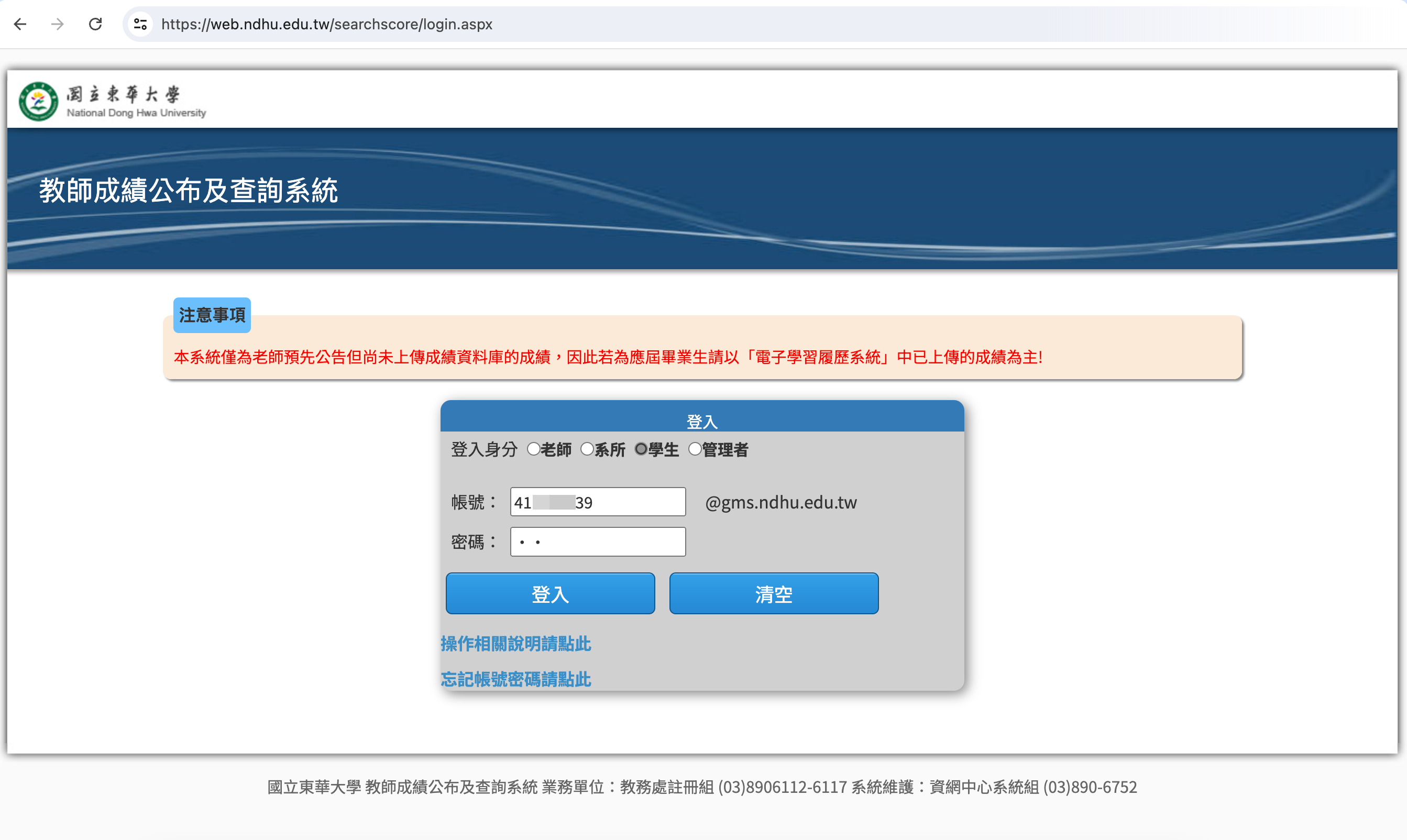Viewport: 1407px width, 840px height.
Task: Select the 管理者 login identity radio button
Action: pos(695,449)
